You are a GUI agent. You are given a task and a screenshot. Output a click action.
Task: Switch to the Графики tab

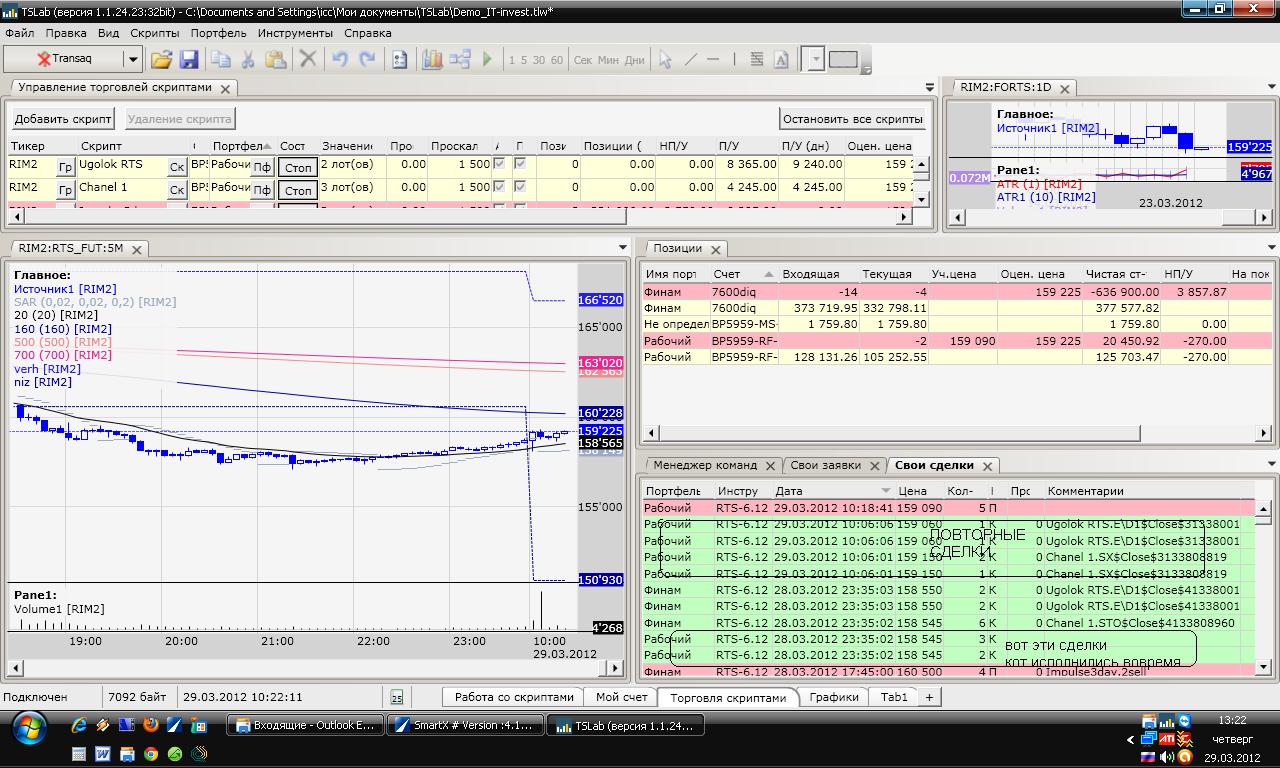pos(834,697)
